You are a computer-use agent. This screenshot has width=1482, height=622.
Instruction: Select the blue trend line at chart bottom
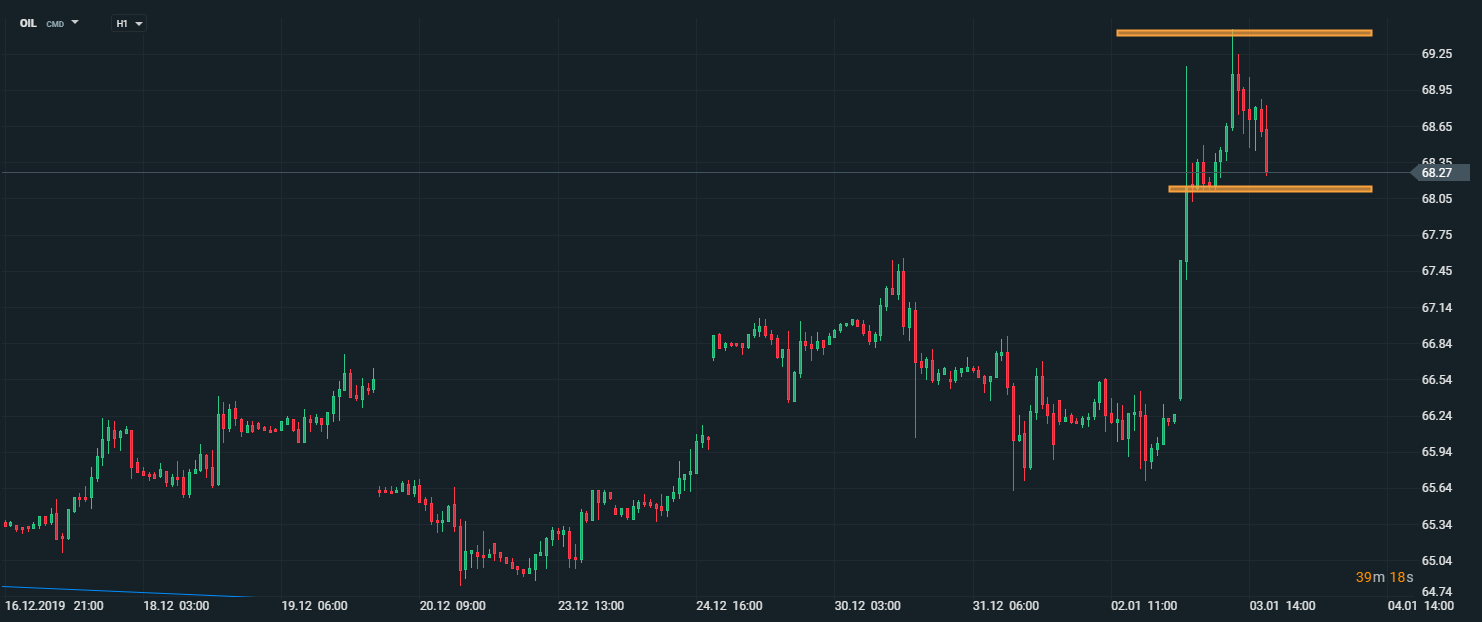(x=120, y=592)
